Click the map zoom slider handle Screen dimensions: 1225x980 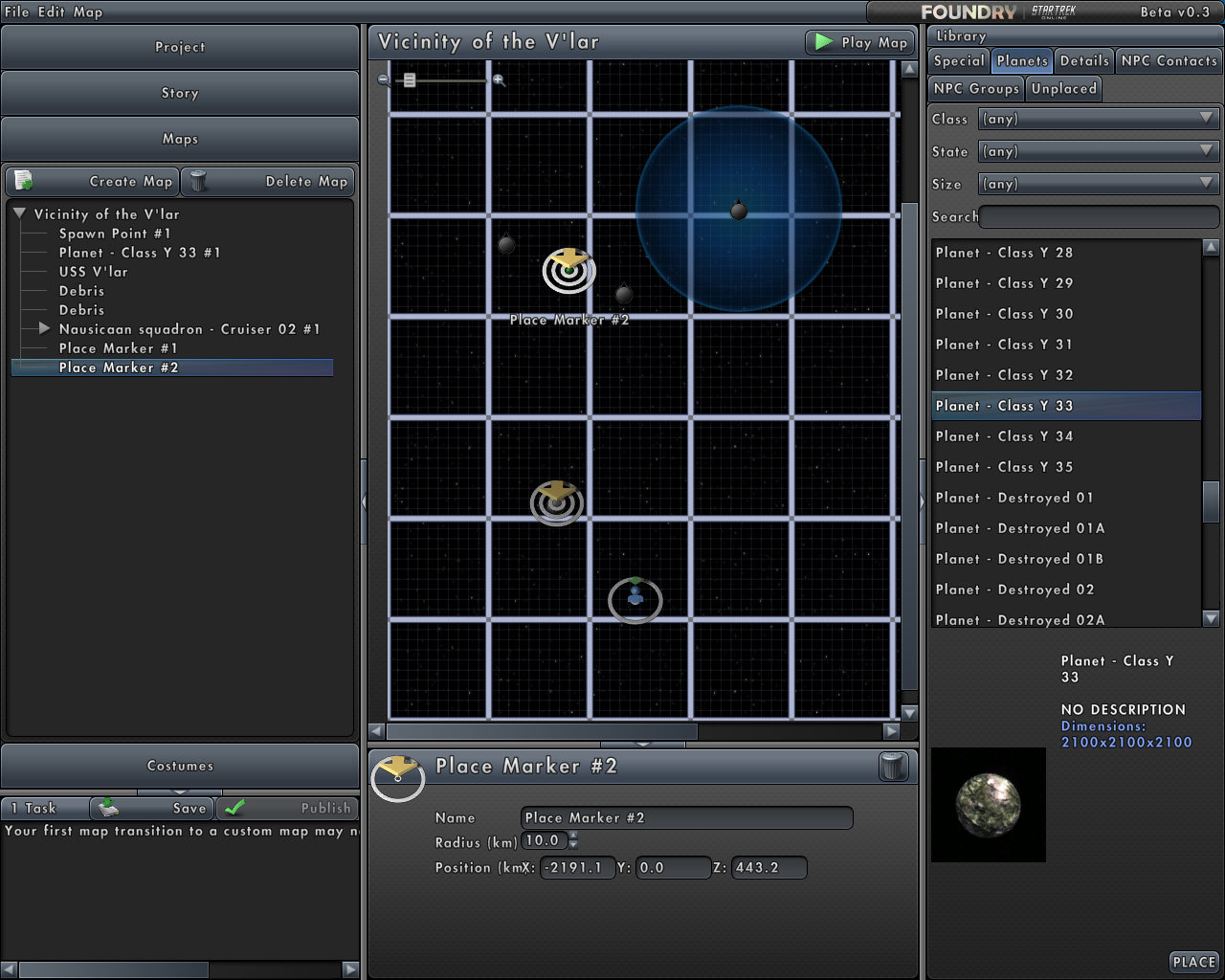(x=410, y=80)
